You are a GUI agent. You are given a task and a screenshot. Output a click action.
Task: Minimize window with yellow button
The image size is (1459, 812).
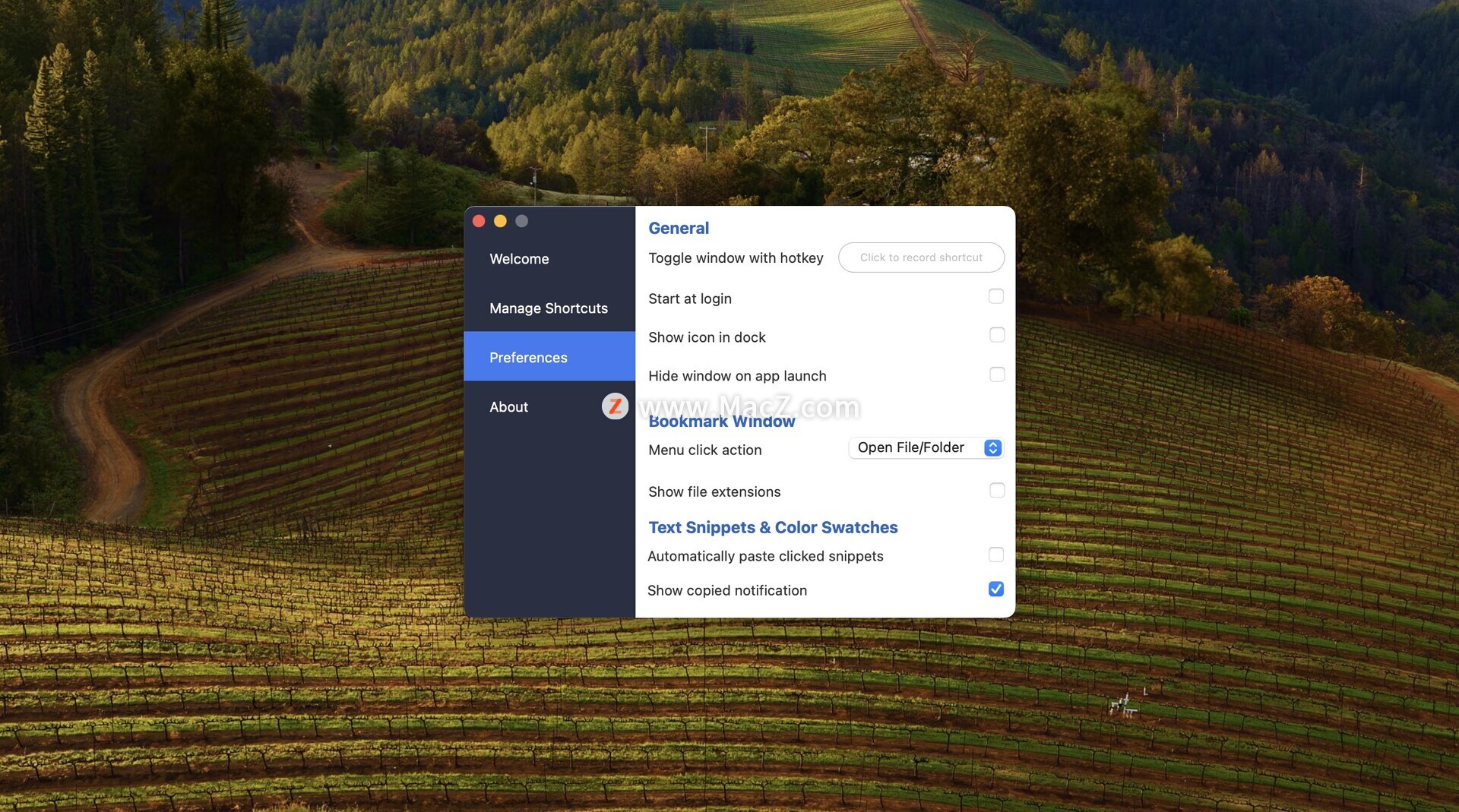(500, 221)
